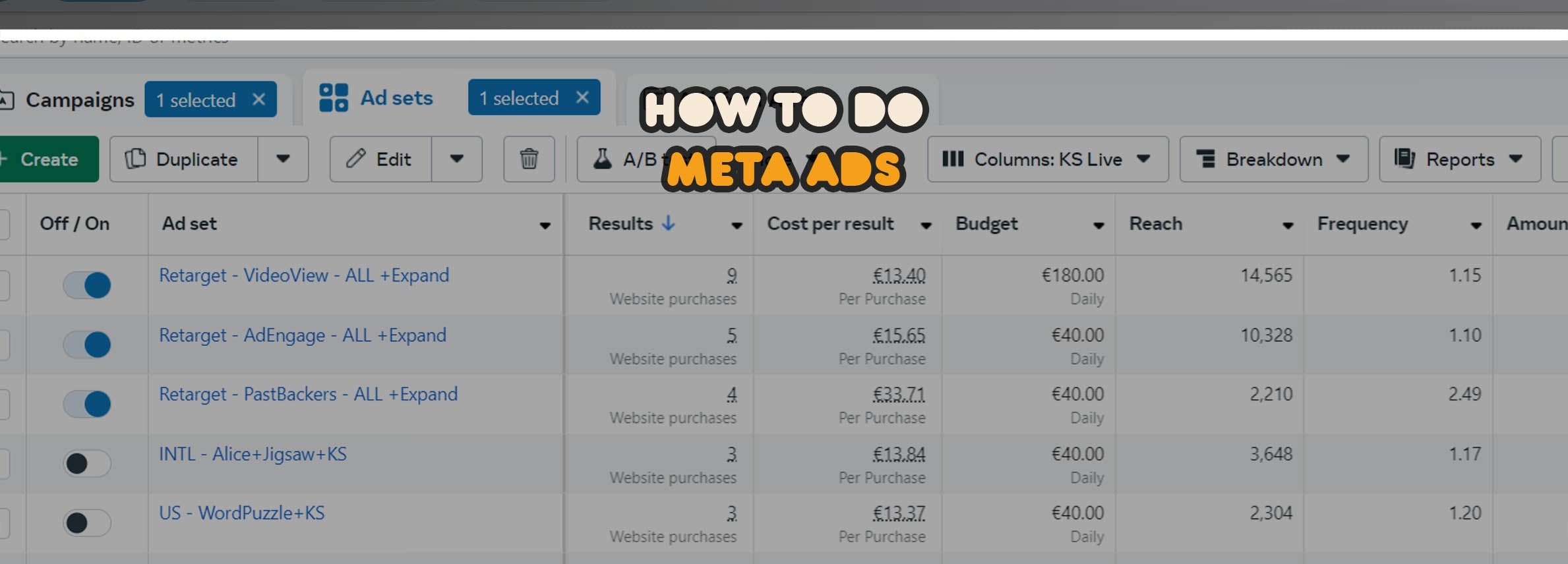The image size is (1568, 564).
Task: Clear the Campaigns 1 selected filter (X)
Action: click(258, 99)
